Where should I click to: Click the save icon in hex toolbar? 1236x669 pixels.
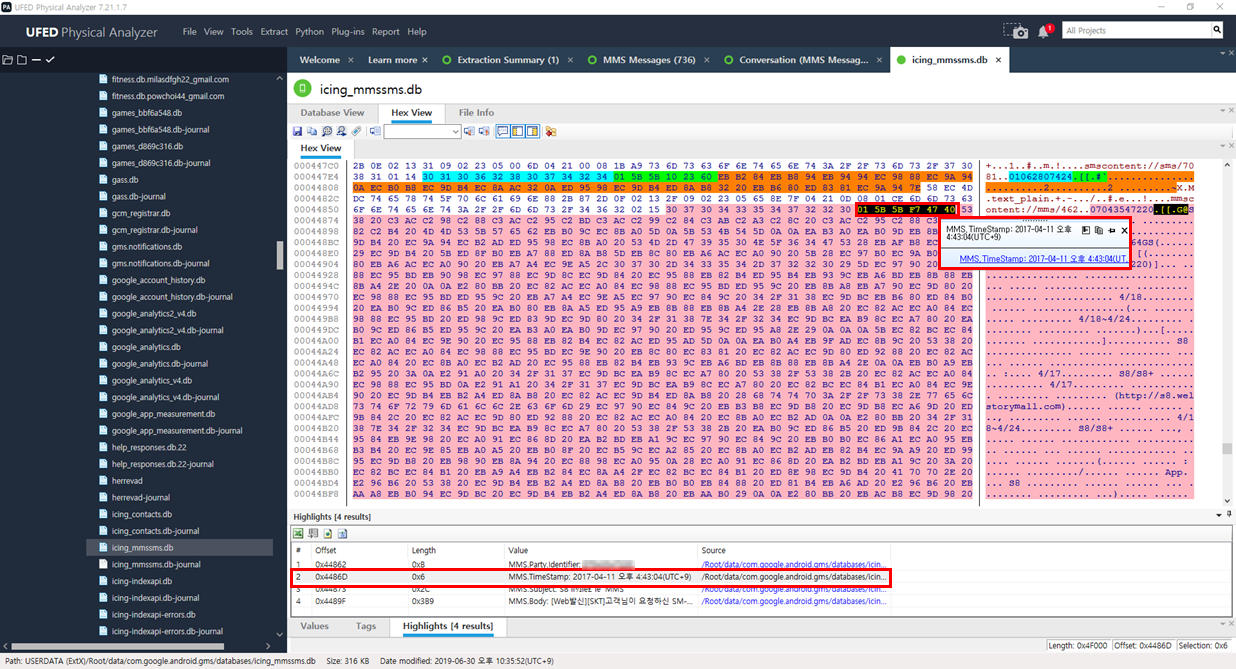[x=297, y=131]
